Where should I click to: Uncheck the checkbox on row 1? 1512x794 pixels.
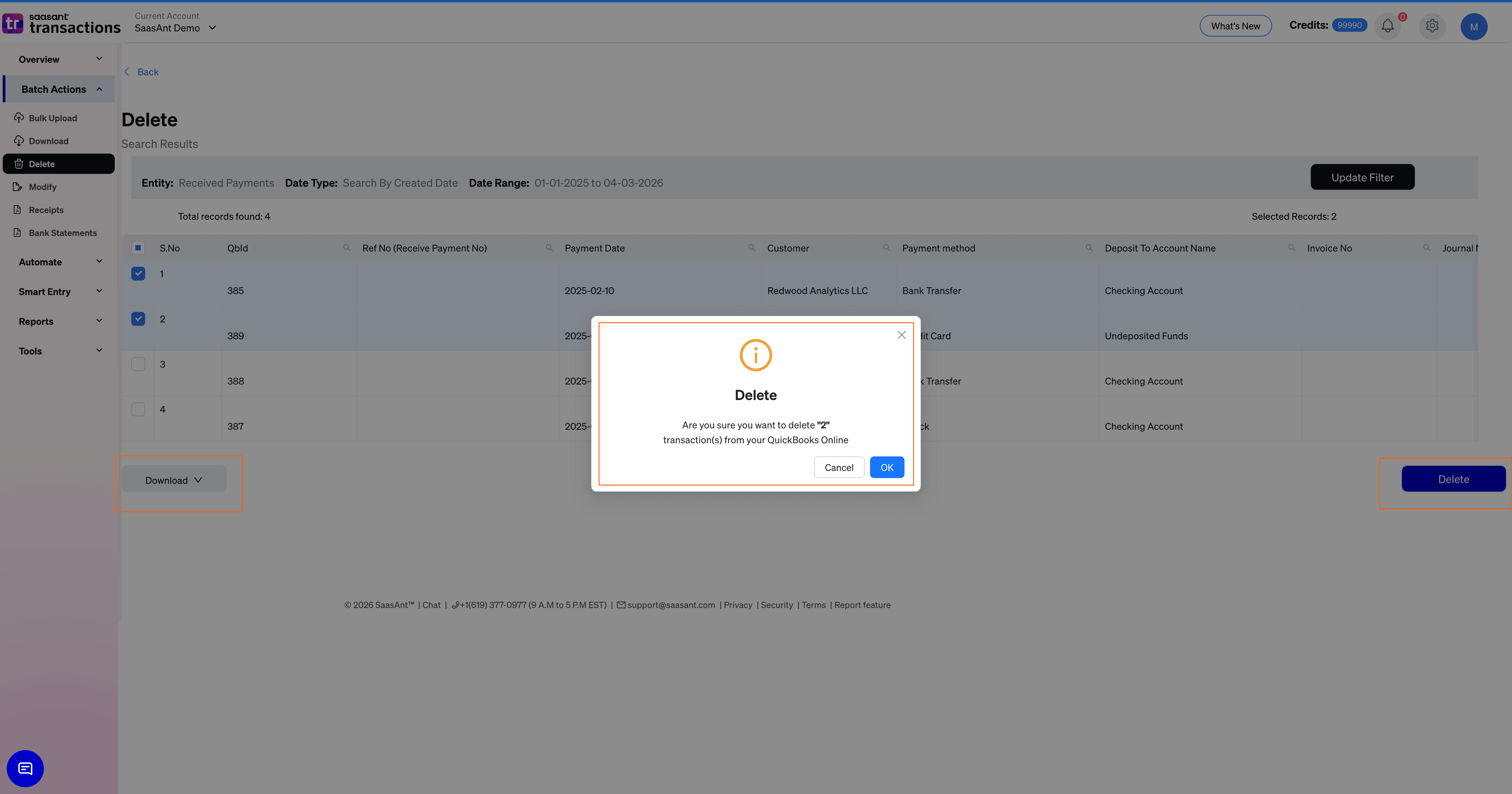pyautogui.click(x=138, y=273)
